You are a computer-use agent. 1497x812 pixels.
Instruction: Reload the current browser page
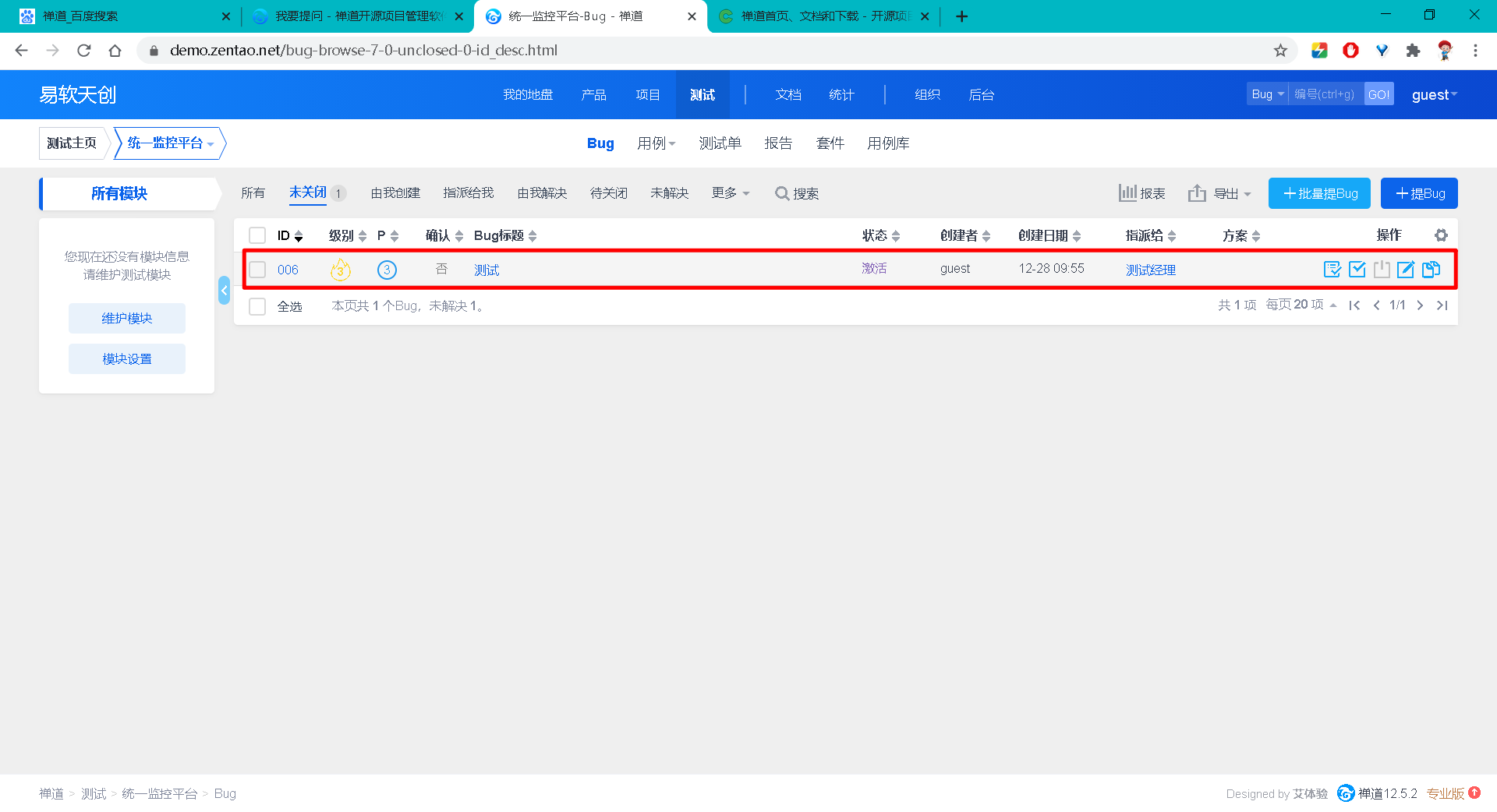84,51
